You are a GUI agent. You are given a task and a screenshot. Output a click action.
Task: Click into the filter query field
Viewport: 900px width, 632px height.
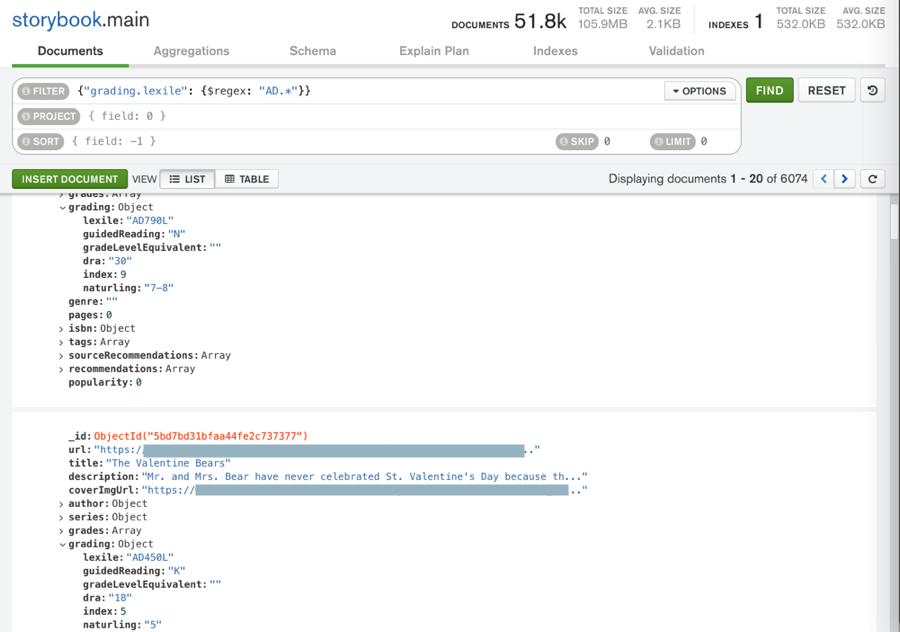(367, 91)
